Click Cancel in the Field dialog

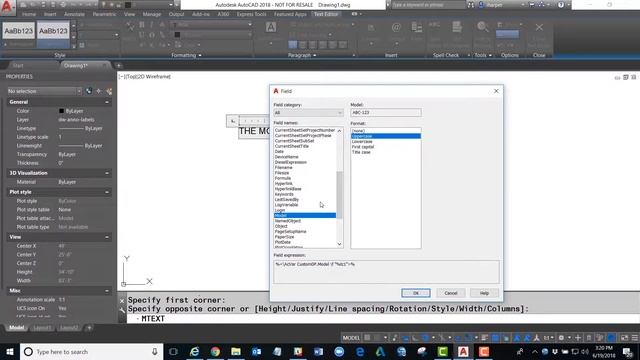(451, 293)
